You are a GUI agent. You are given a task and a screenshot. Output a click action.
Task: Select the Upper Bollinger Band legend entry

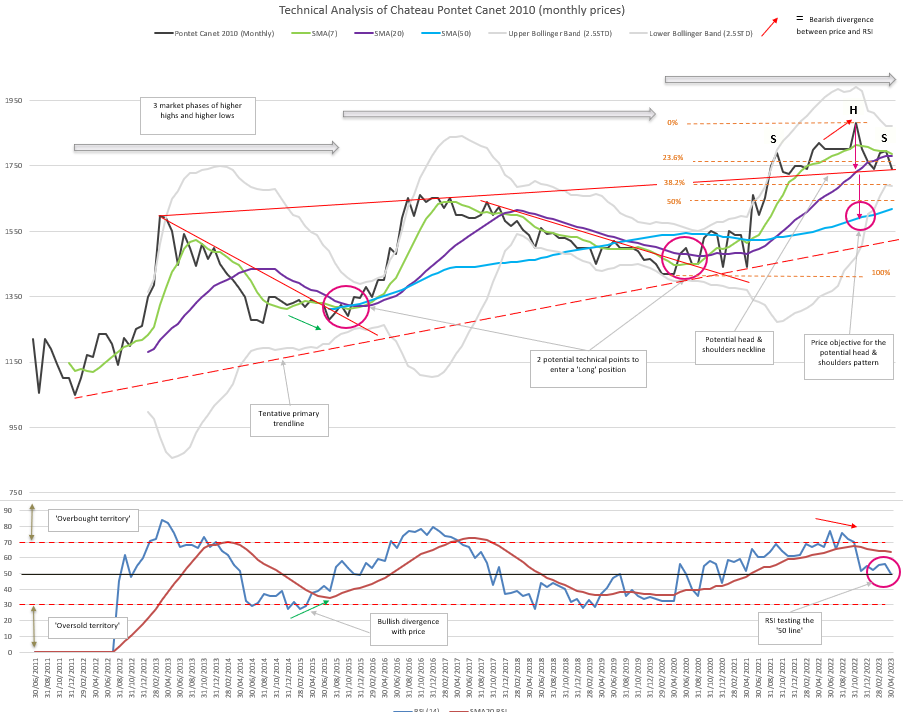(x=550, y=33)
